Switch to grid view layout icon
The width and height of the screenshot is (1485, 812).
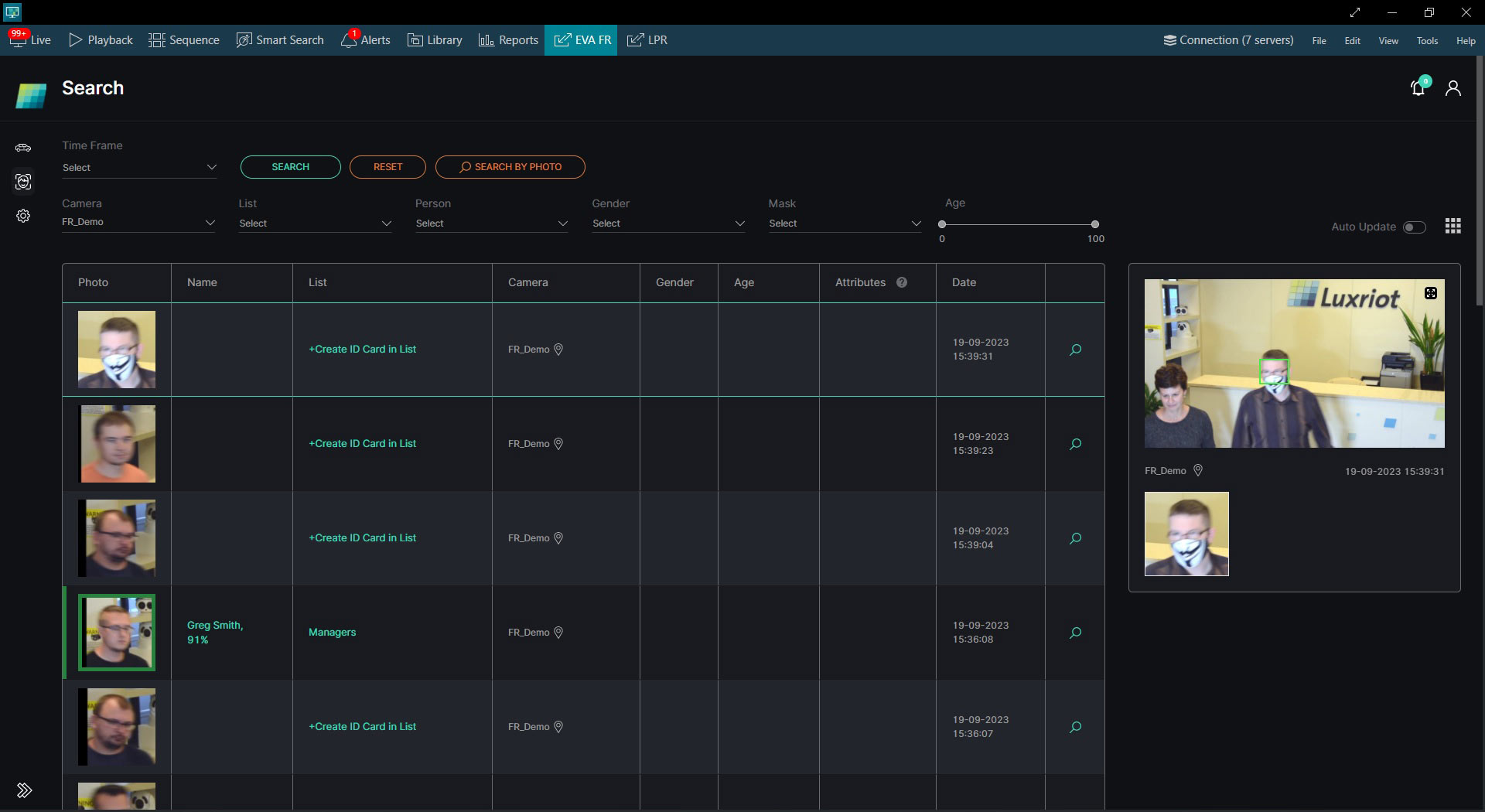point(1453,226)
